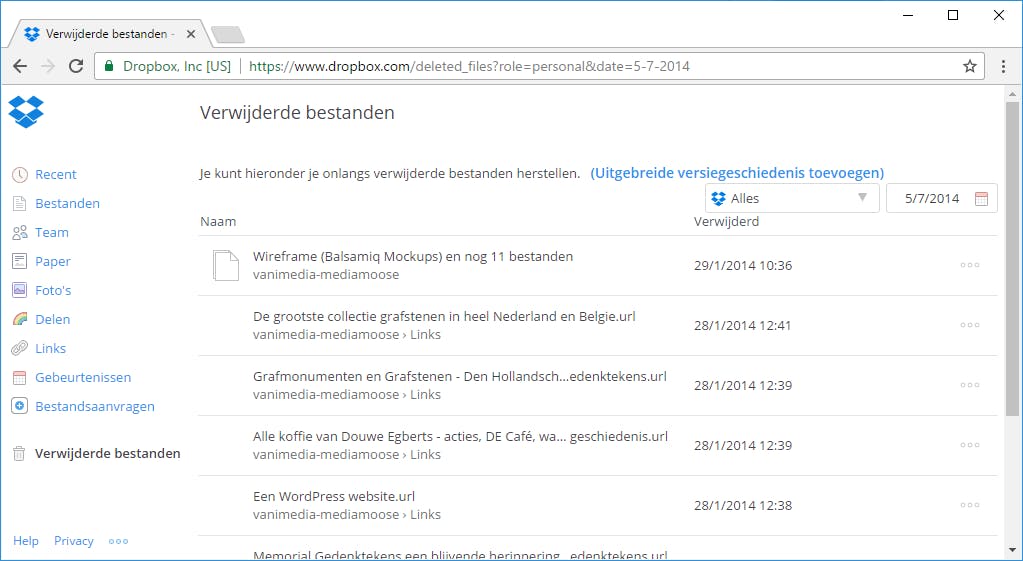
Task: Open the Chrome menu (three dots)
Action: pyautogui.click(x=1003, y=66)
